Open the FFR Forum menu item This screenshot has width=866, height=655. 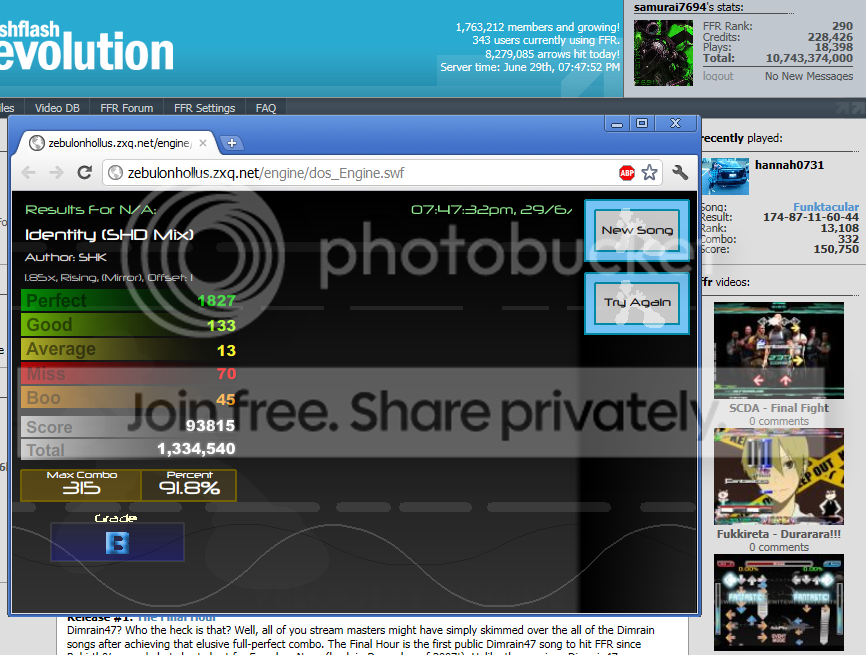pos(127,108)
